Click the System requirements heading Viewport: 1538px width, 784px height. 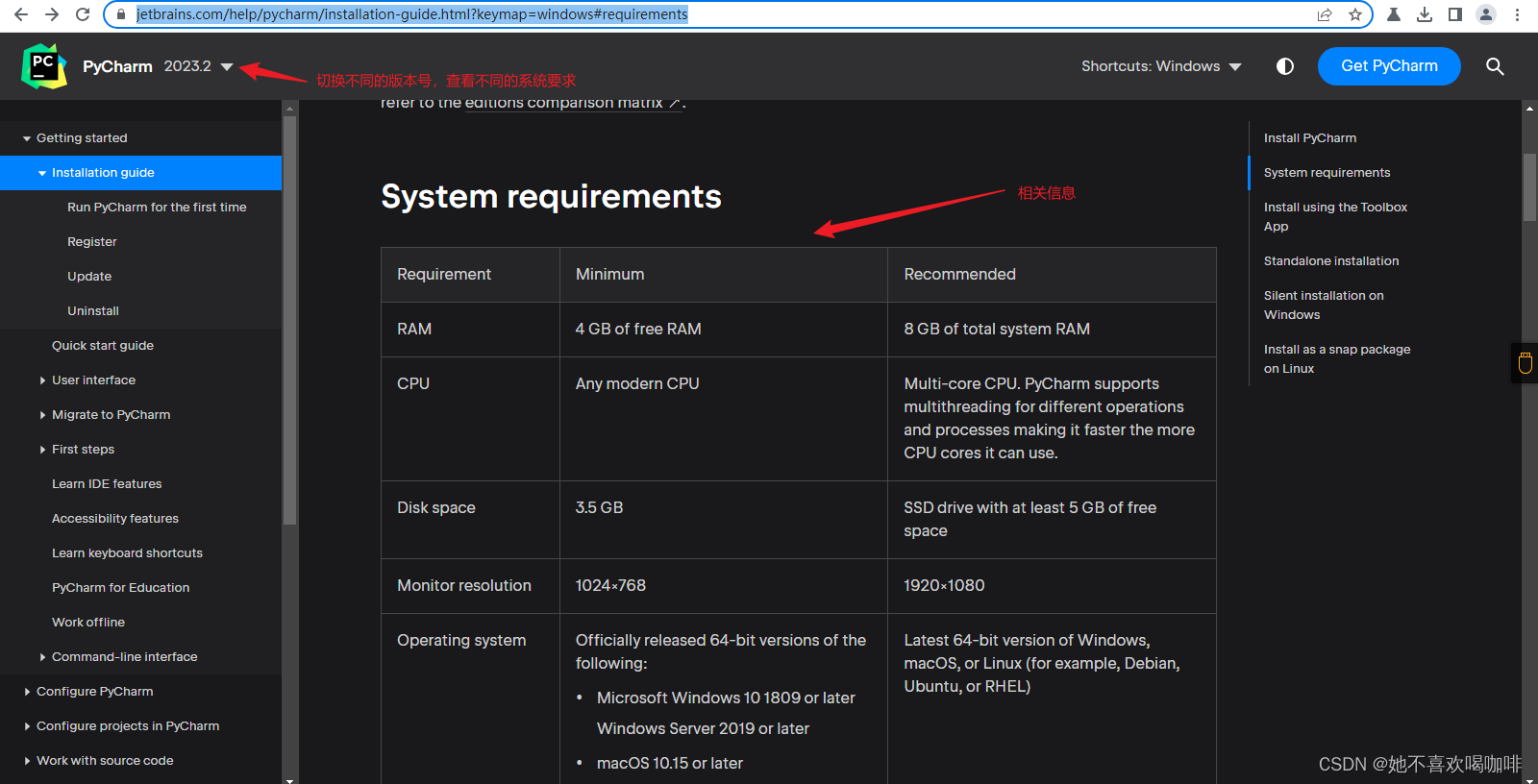[551, 196]
